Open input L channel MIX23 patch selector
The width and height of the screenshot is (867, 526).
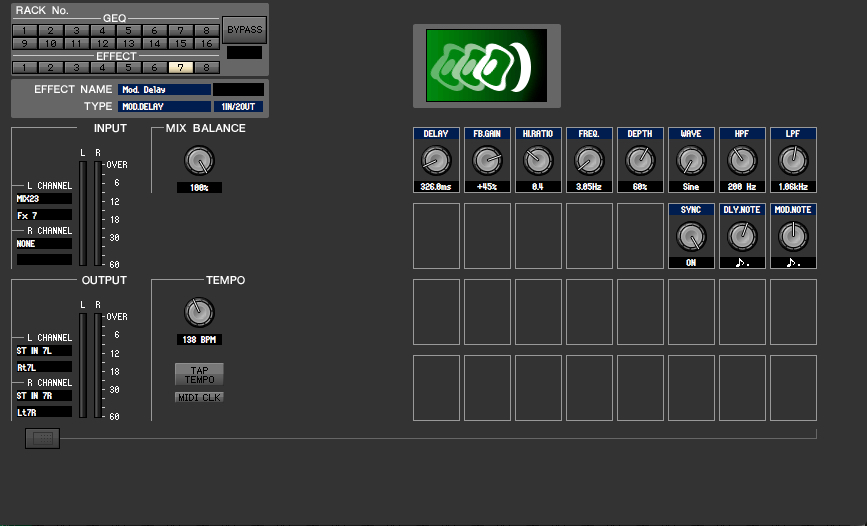(x=44, y=198)
